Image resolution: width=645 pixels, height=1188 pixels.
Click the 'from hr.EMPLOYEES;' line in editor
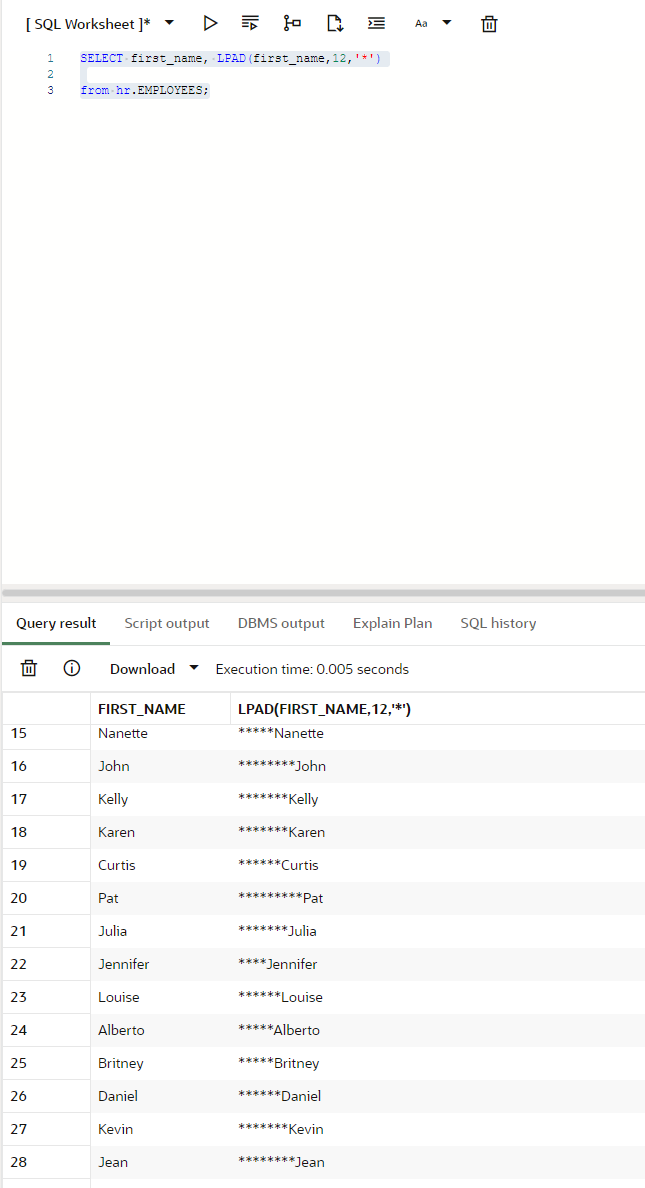[x=145, y=90]
